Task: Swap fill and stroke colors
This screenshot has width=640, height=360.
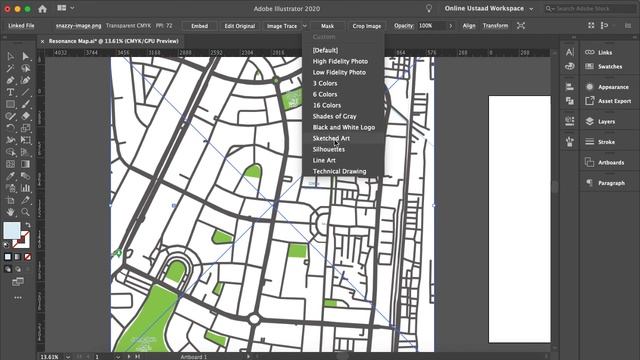Action: click(28, 225)
